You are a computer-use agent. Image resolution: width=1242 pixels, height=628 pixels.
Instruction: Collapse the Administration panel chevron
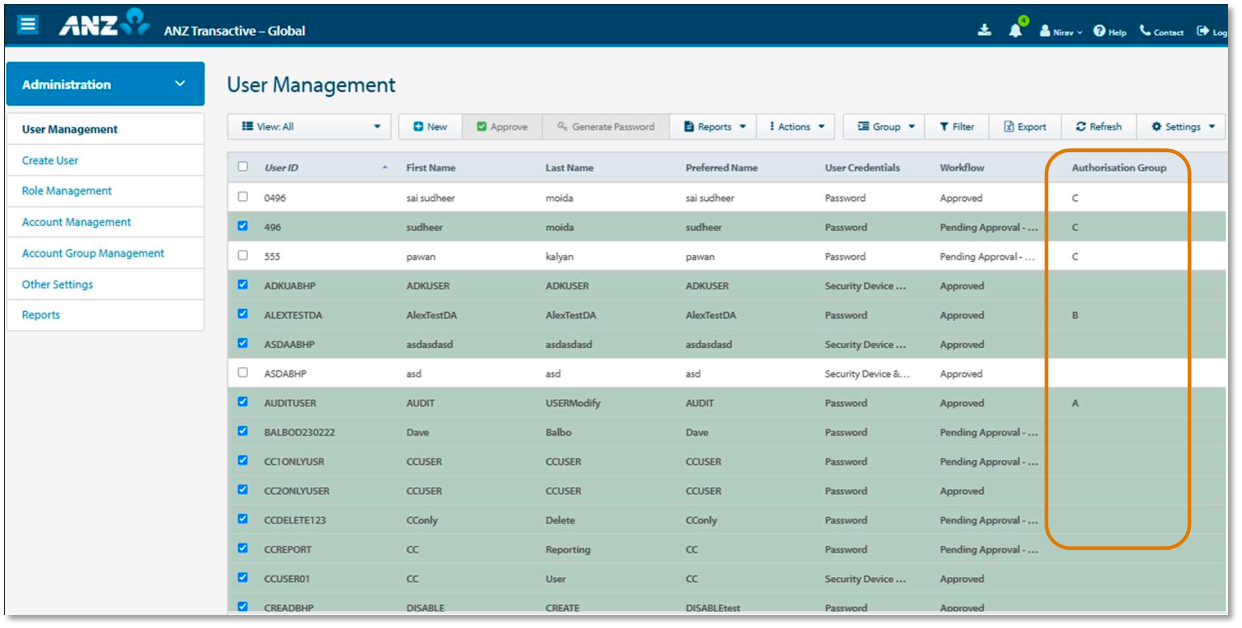click(180, 84)
